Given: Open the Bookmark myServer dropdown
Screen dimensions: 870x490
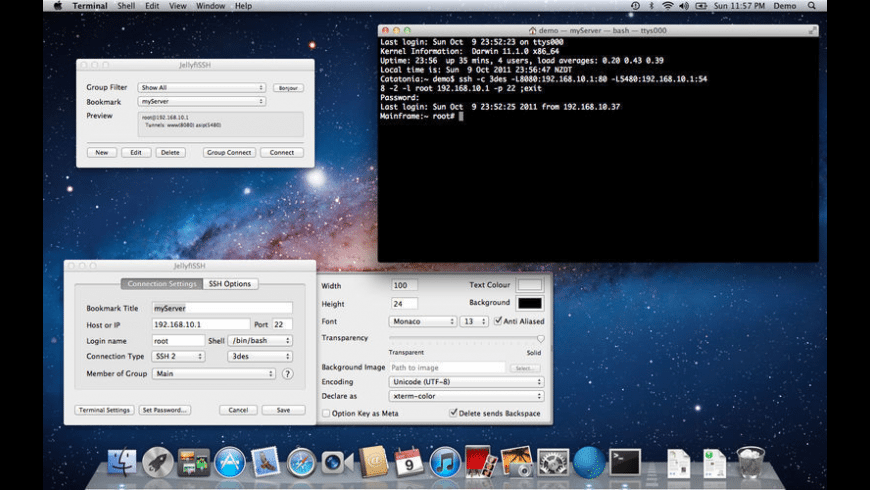Looking at the screenshot, I should pyautogui.click(x=201, y=102).
